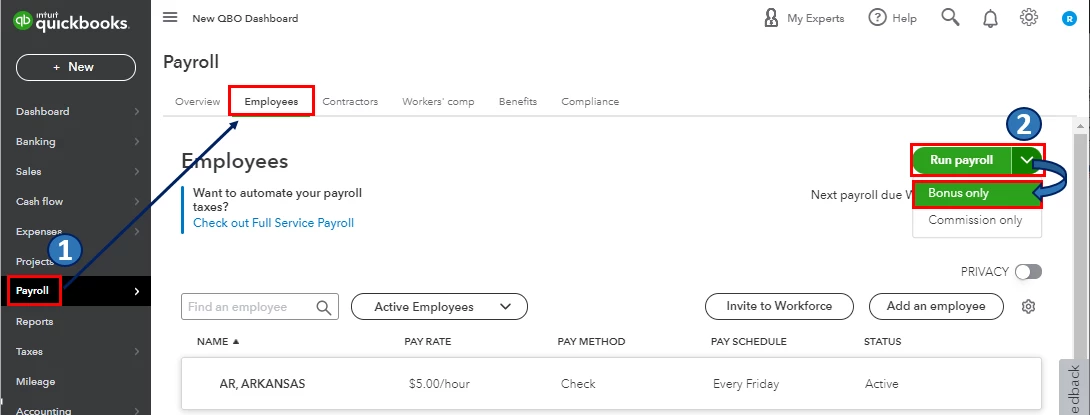Screen dimensions: 1090x415
Task: Open the Help menu
Action: point(893,18)
